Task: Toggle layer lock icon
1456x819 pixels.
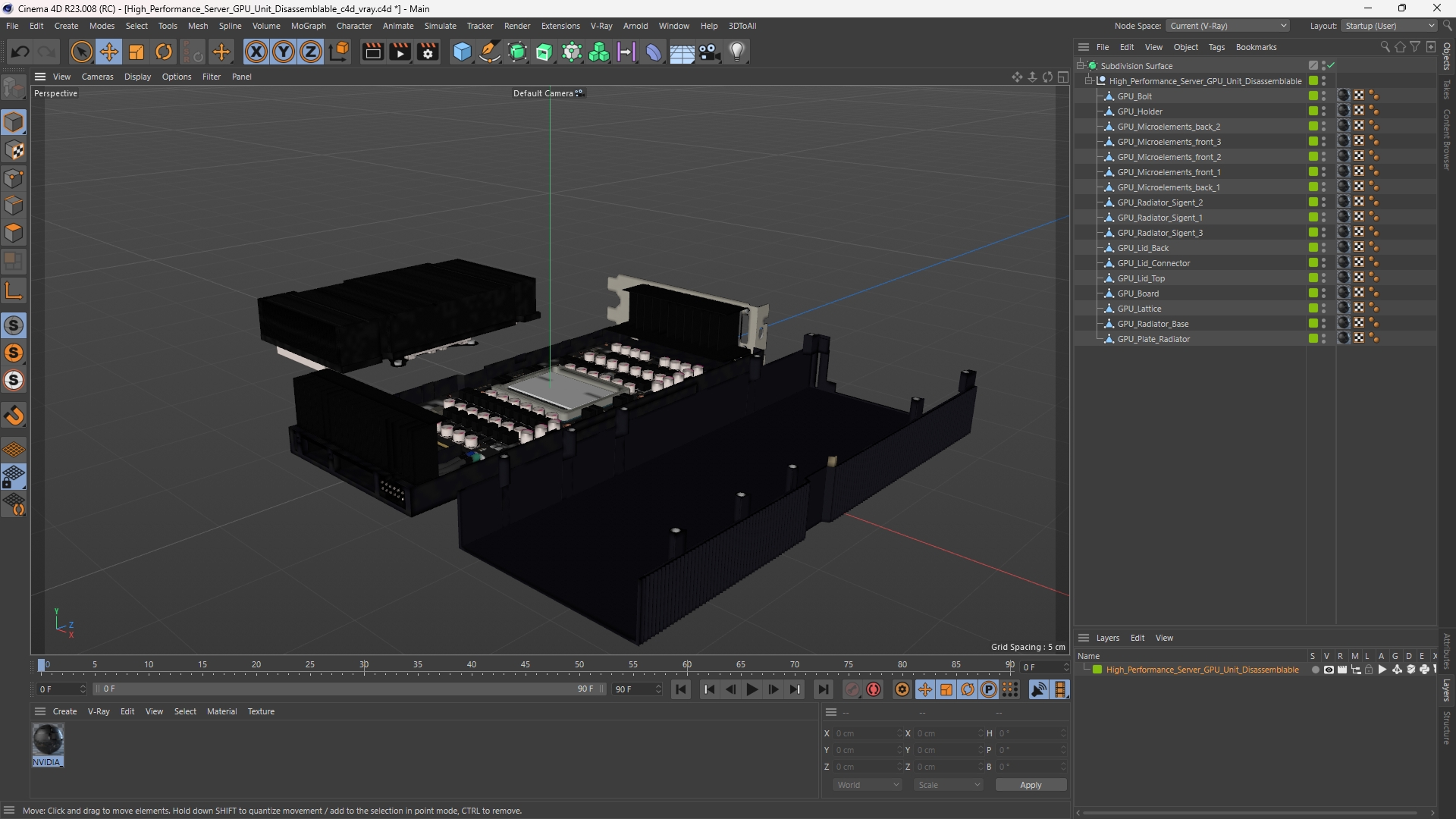Action: [1369, 670]
